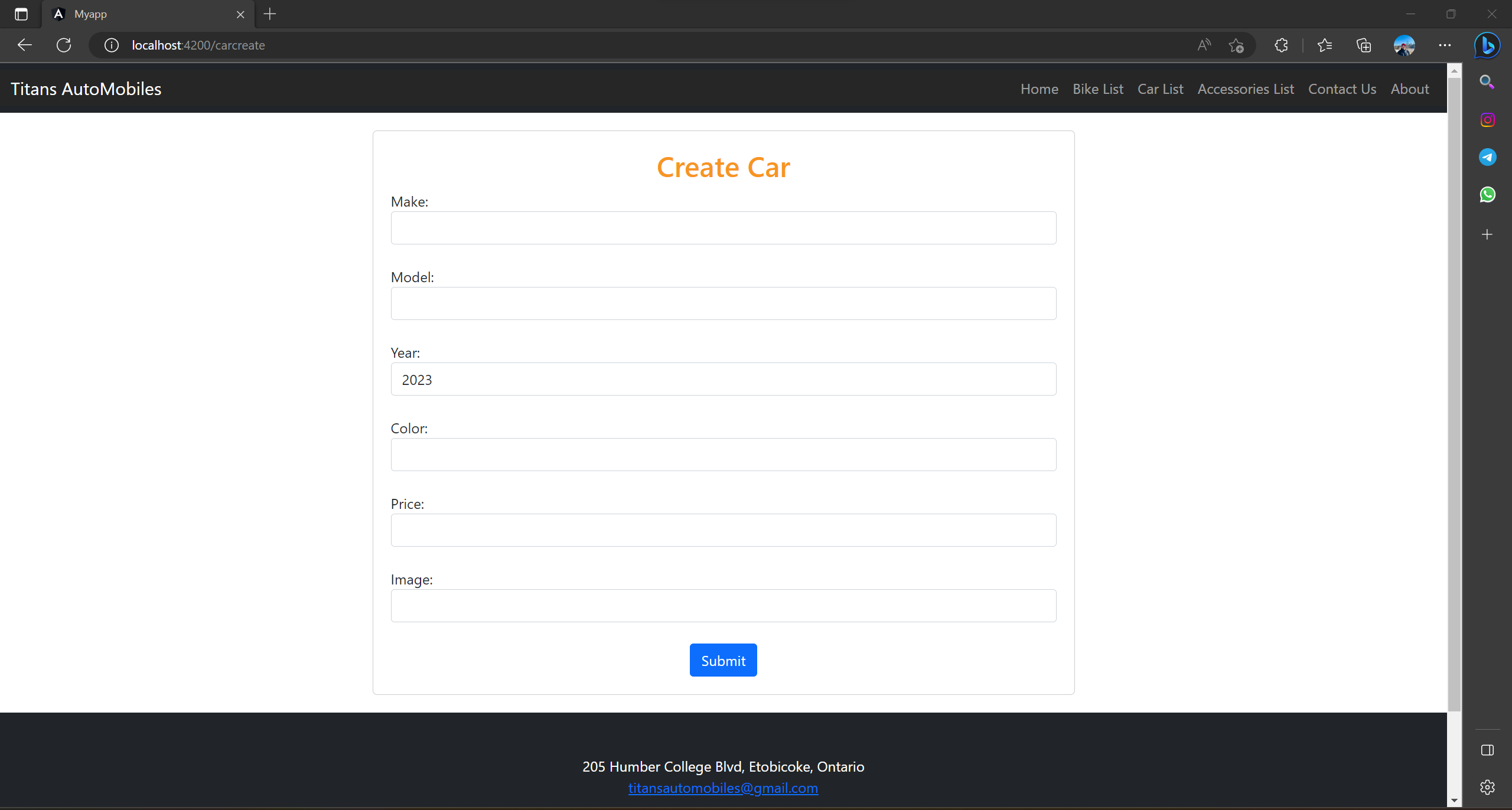This screenshot has width=1512, height=810.
Task: Open the browser Extensions panel
Action: pos(1280,45)
